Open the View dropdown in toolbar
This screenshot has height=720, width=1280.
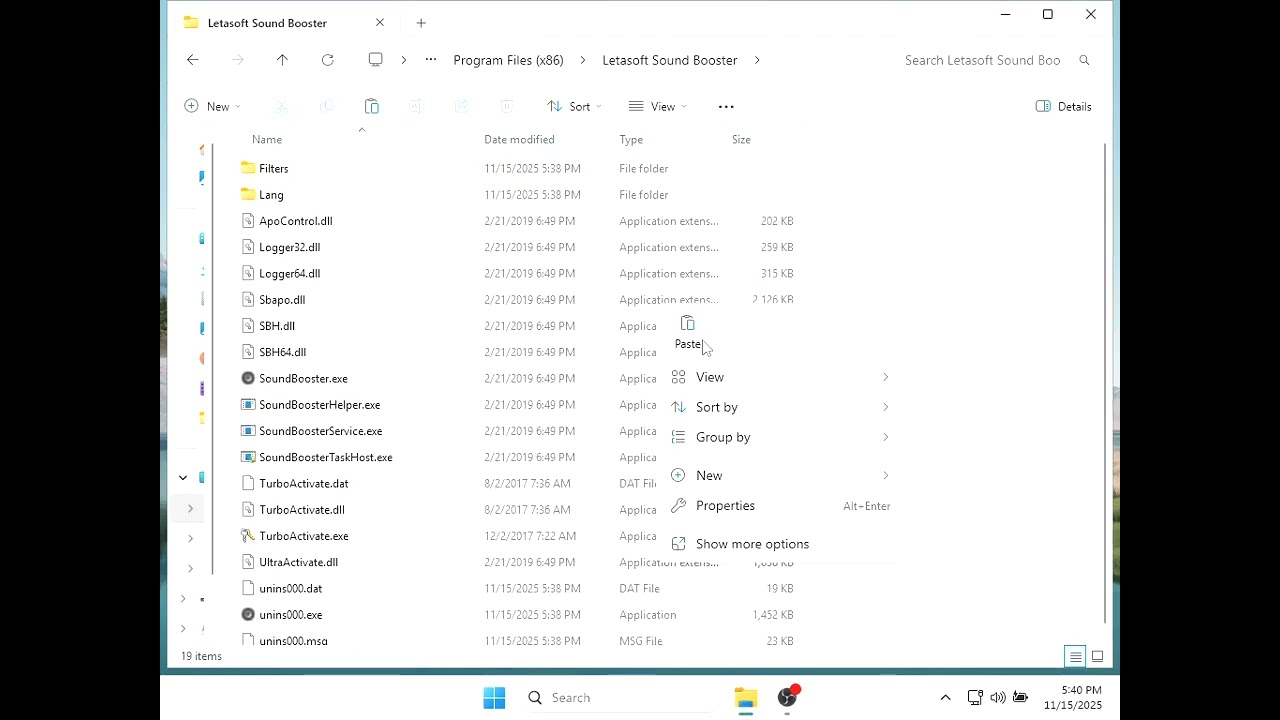657,106
